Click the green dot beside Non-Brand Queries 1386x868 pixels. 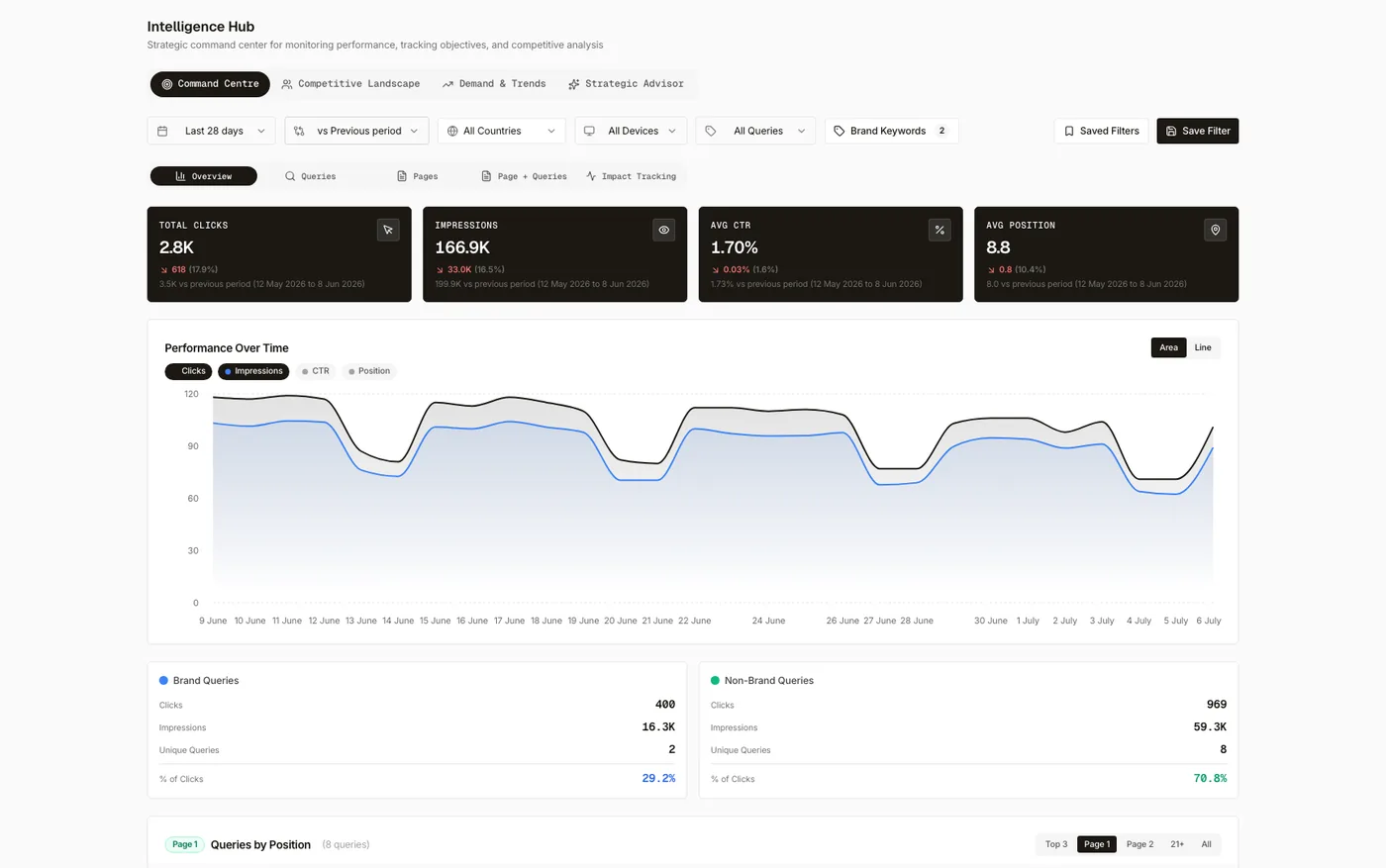pos(715,680)
